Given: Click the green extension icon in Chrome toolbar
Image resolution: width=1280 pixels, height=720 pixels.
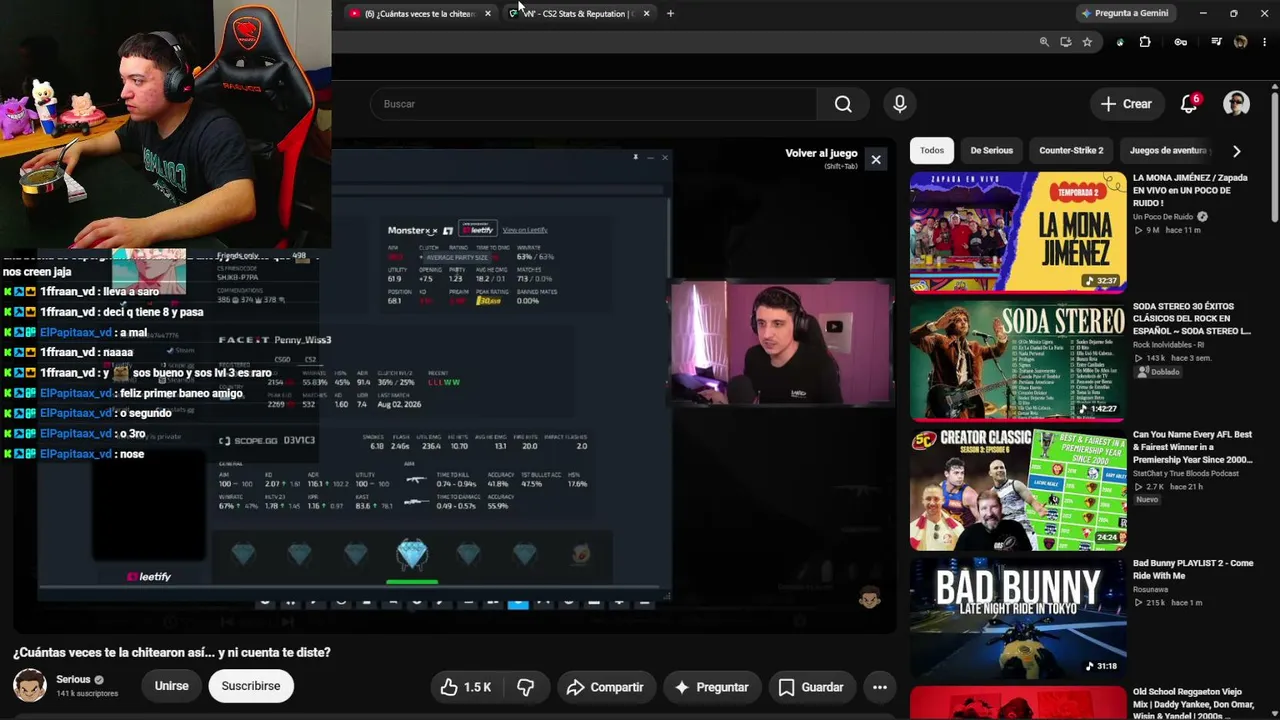Looking at the screenshot, I should click(x=1120, y=42).
